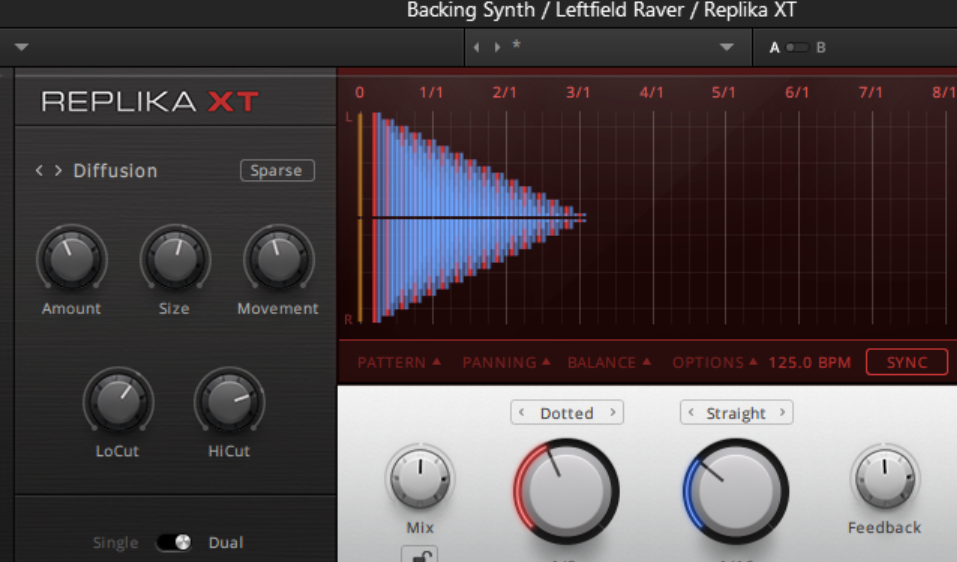
Task: Toggle the A/B comparison switch
Action: tap(797, 47)
